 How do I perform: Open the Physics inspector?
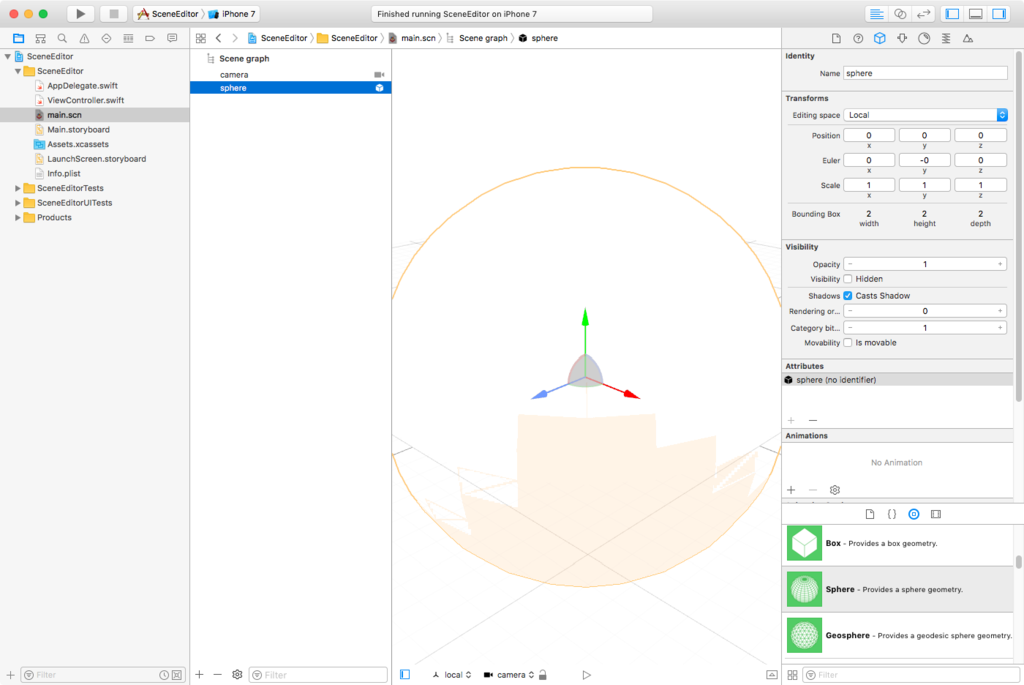946,39
